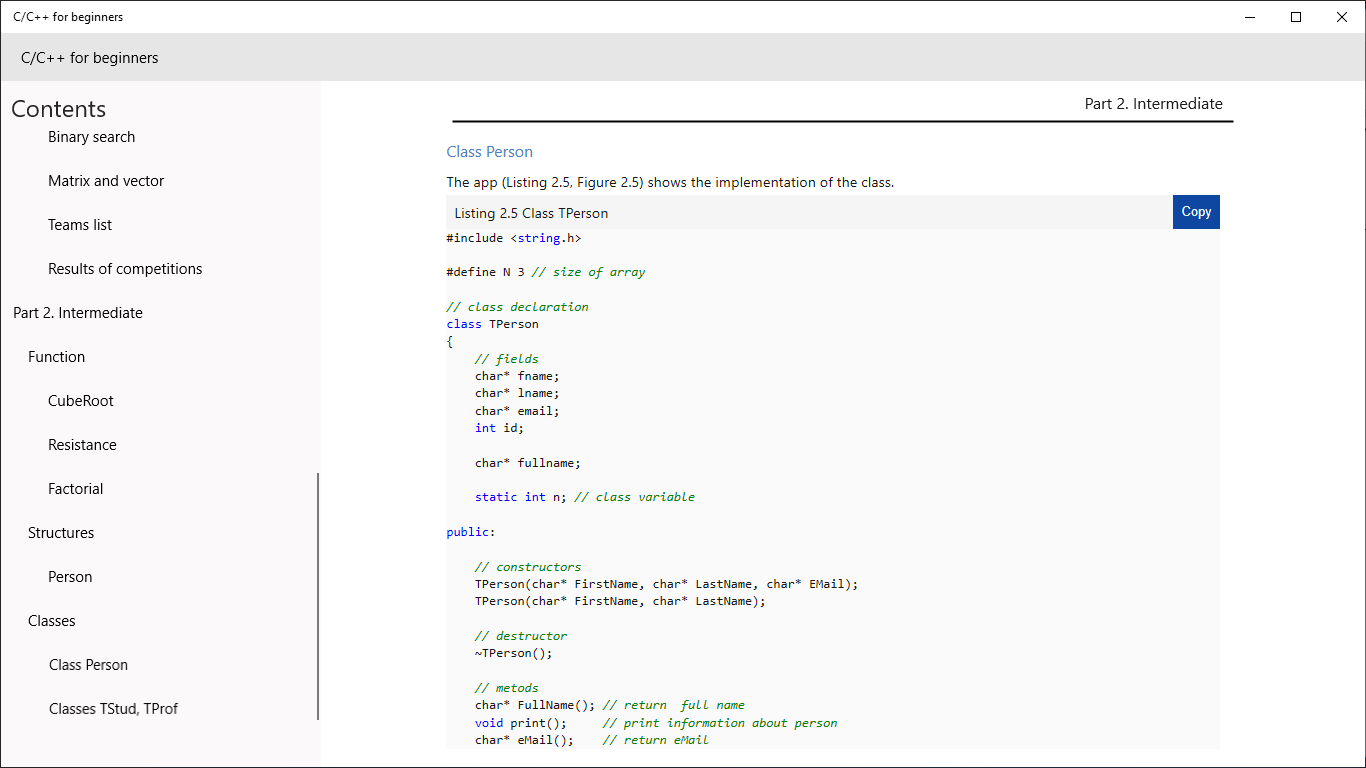Expand the Structures section
This screenshot has width=1366, height=768.
pyautogui.click(x=61, y=532)
